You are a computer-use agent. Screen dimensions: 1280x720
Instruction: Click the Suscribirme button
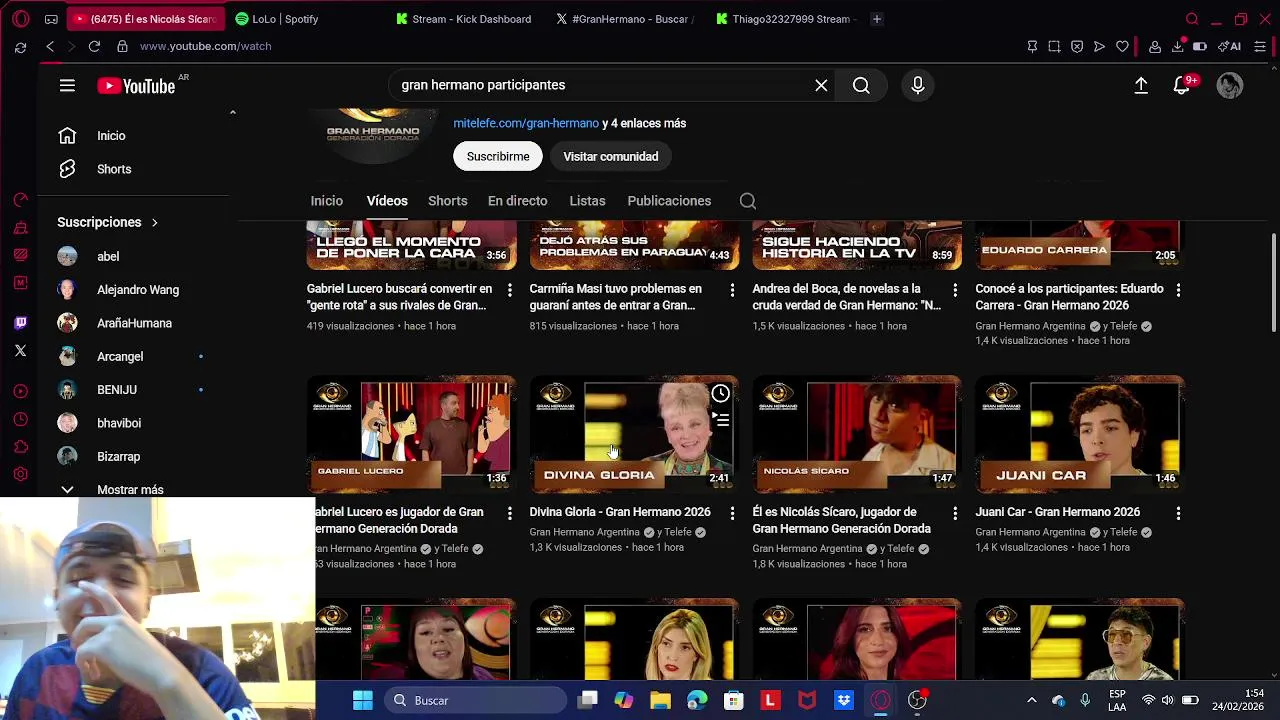pyautogui.click(x=498, y=157)
